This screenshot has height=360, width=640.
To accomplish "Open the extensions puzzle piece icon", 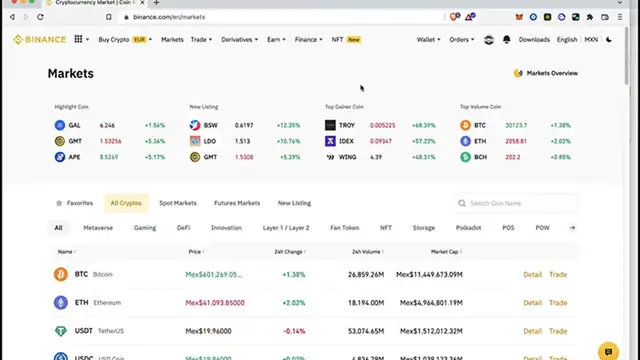I will [x=590, y=17].
